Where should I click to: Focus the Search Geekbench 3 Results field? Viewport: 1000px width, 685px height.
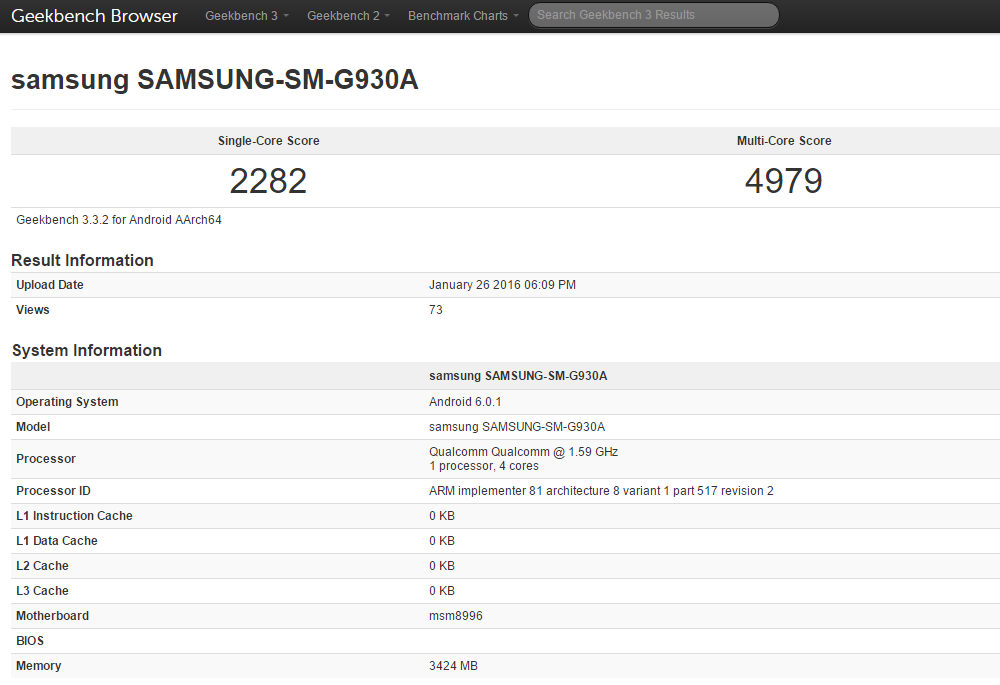click(654, 15)
